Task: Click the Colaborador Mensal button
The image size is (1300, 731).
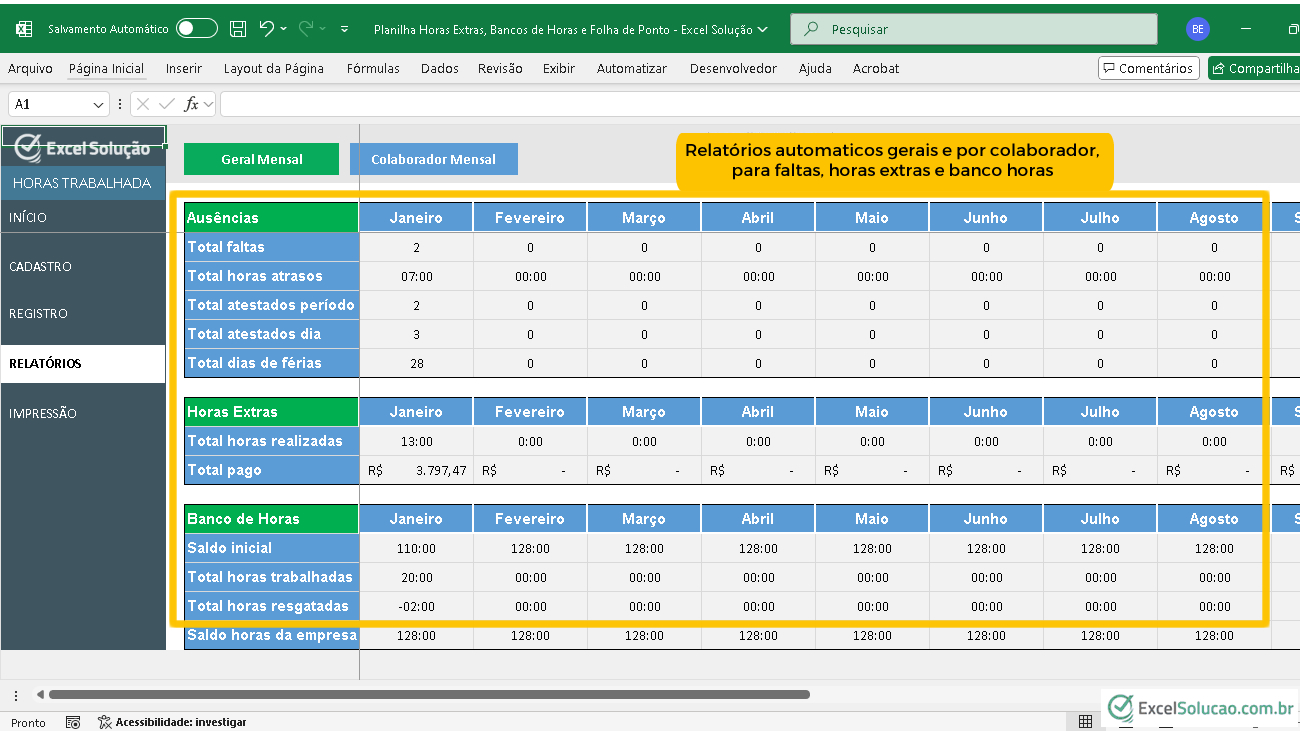Action: [433, 159]
